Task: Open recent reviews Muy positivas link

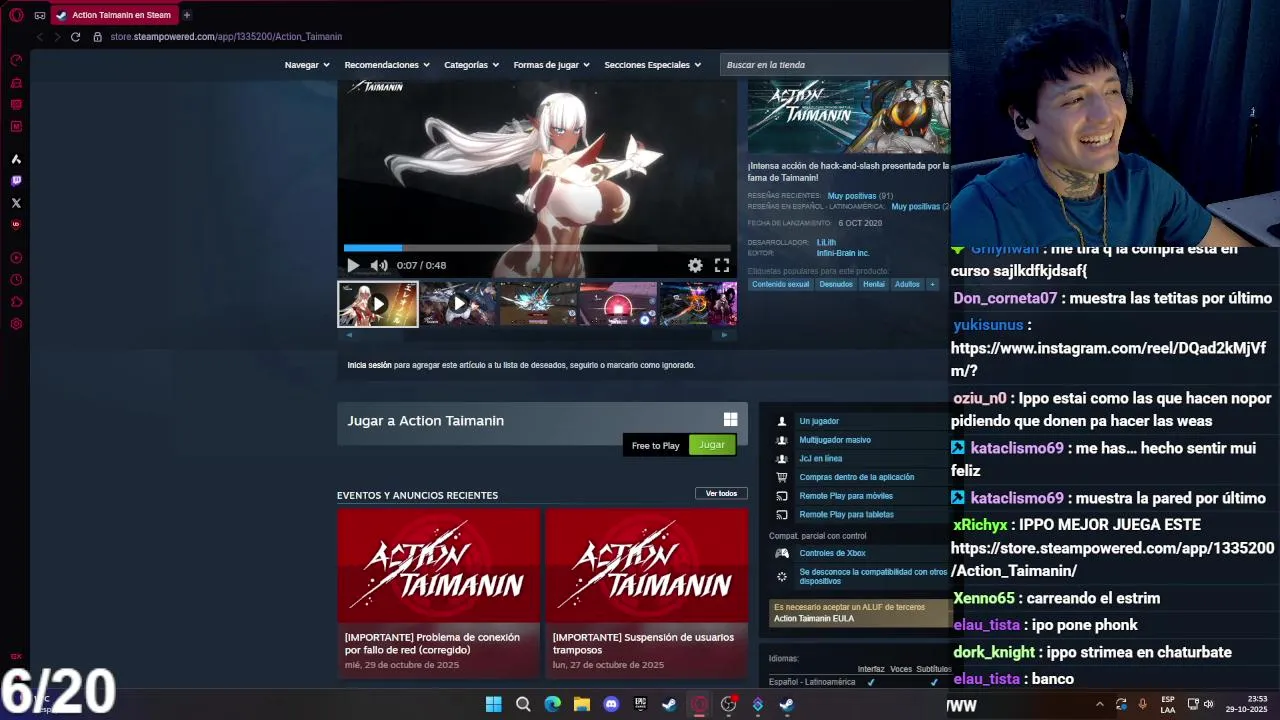Action: tap(852, 196)
